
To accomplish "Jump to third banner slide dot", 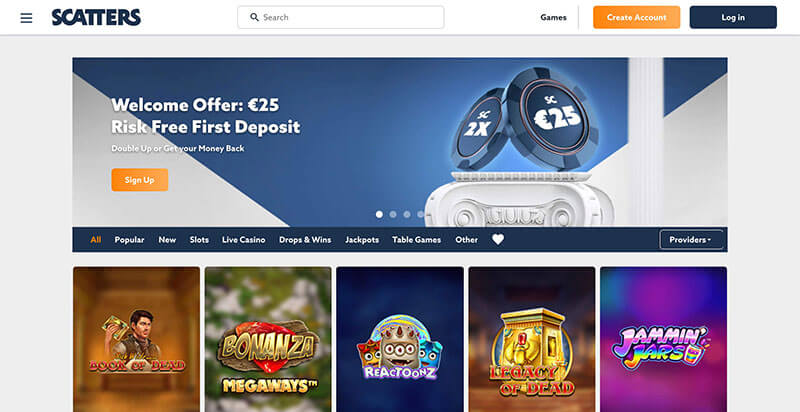I will click(407, 214).
